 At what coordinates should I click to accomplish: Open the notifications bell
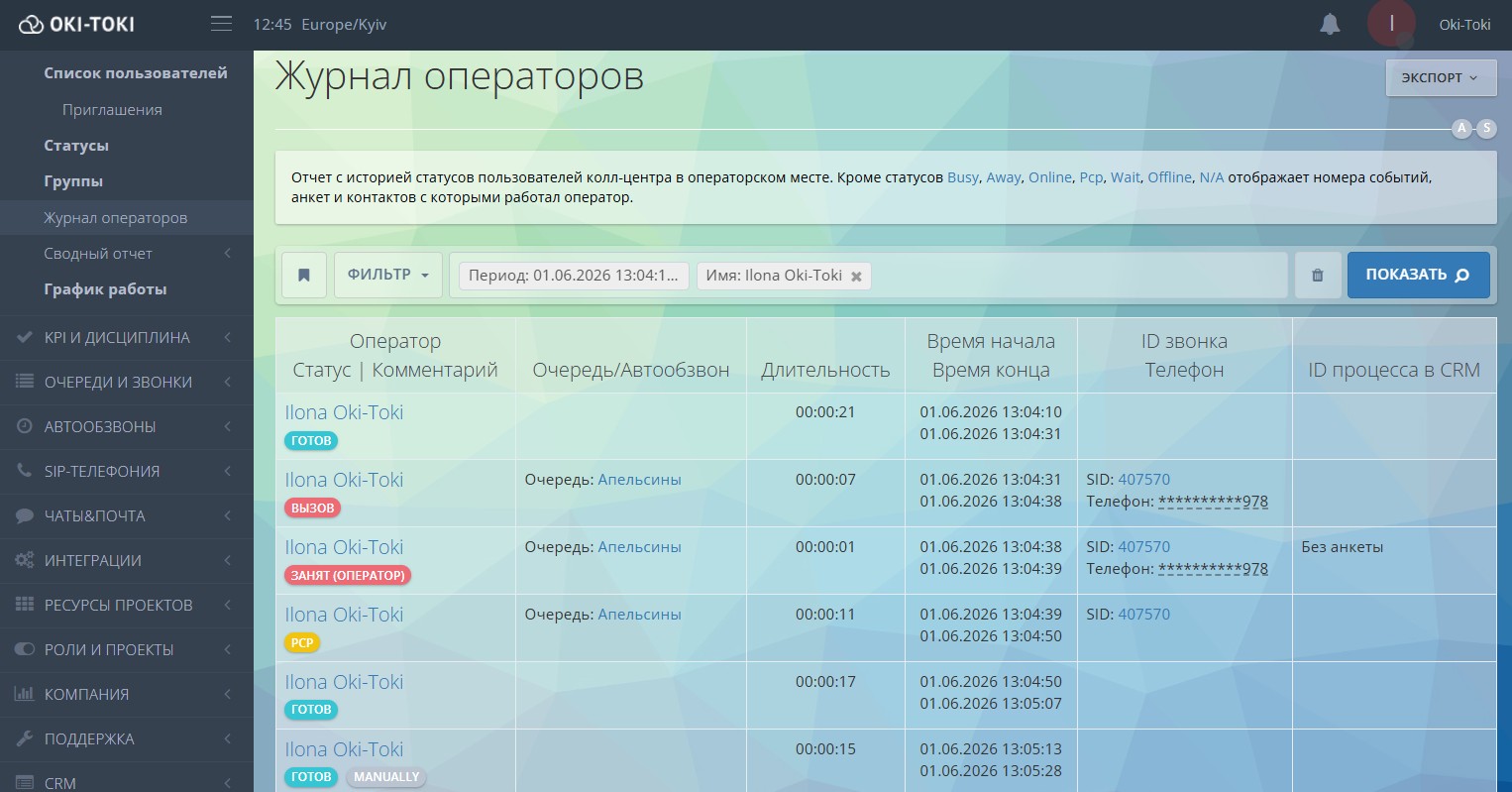click(1330, 24)
